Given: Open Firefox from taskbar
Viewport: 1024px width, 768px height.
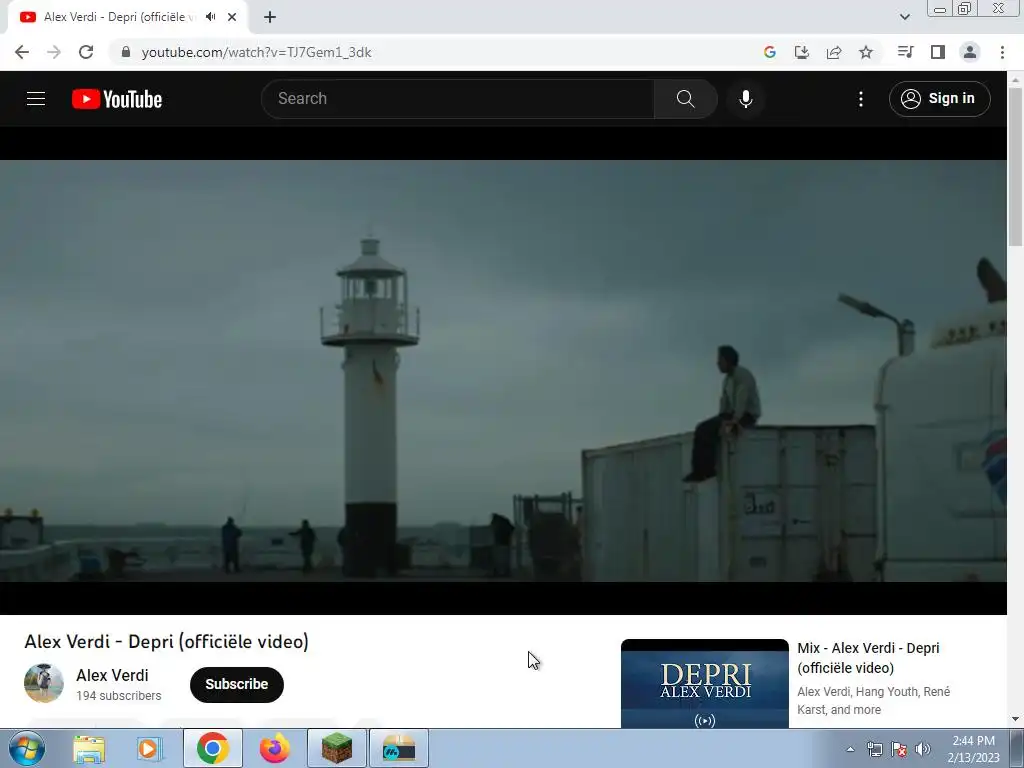Looking at the screenshot, I should (x=274, y=748).
